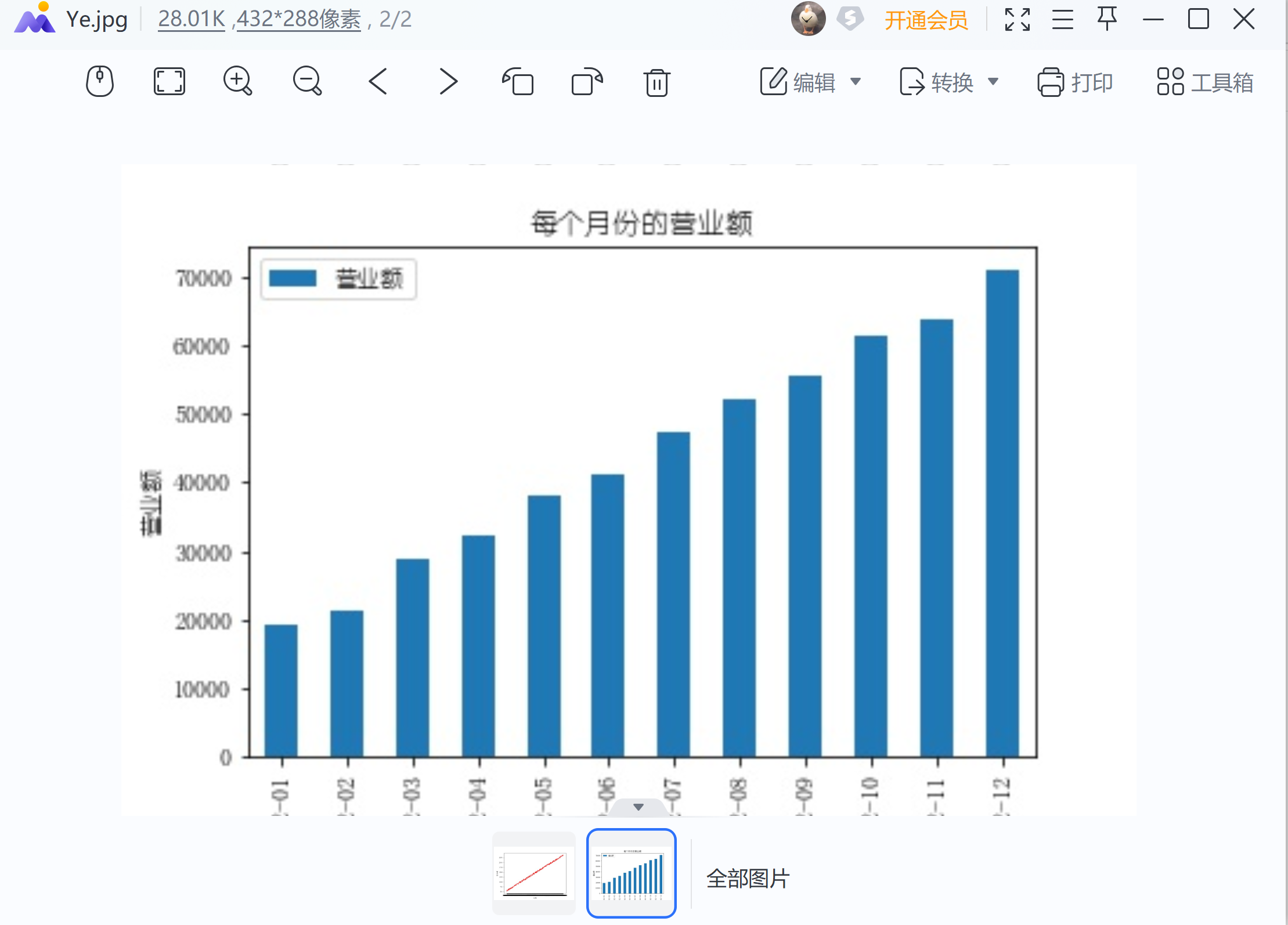Delete the image with trash icon
The width and height of the screenshot is (1288, 925).
pyautogui.click(x=656, y=82)
